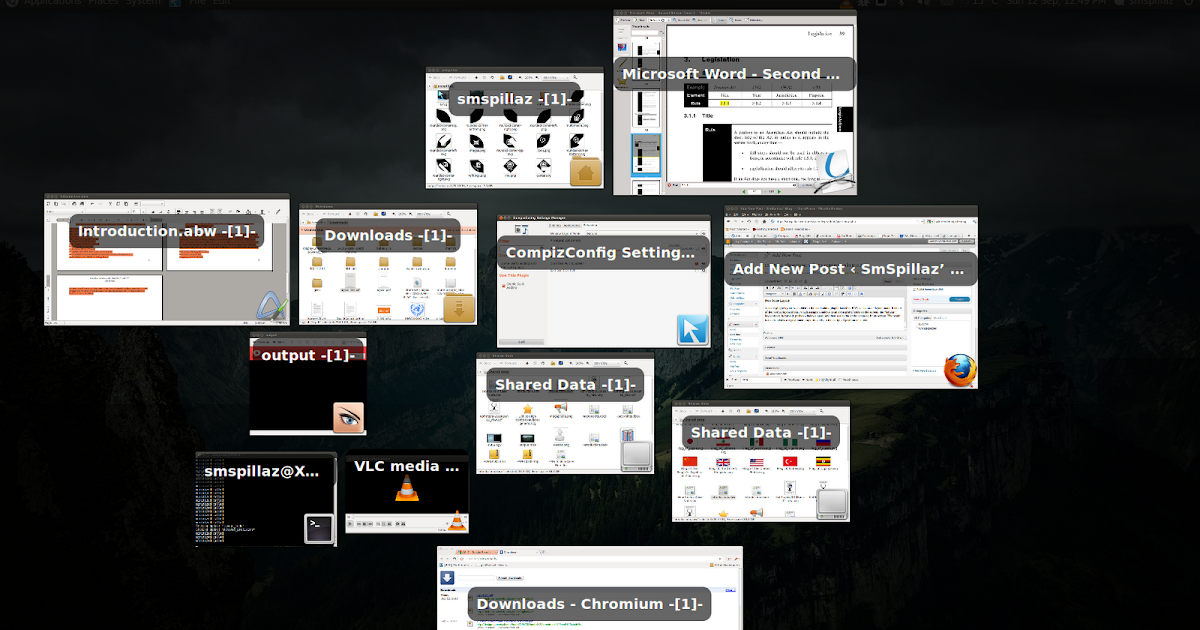Click the terminal icon on smspillaz@X window
The height and width of the screenshot is (630, 1200).
click(x=319, y=528)
